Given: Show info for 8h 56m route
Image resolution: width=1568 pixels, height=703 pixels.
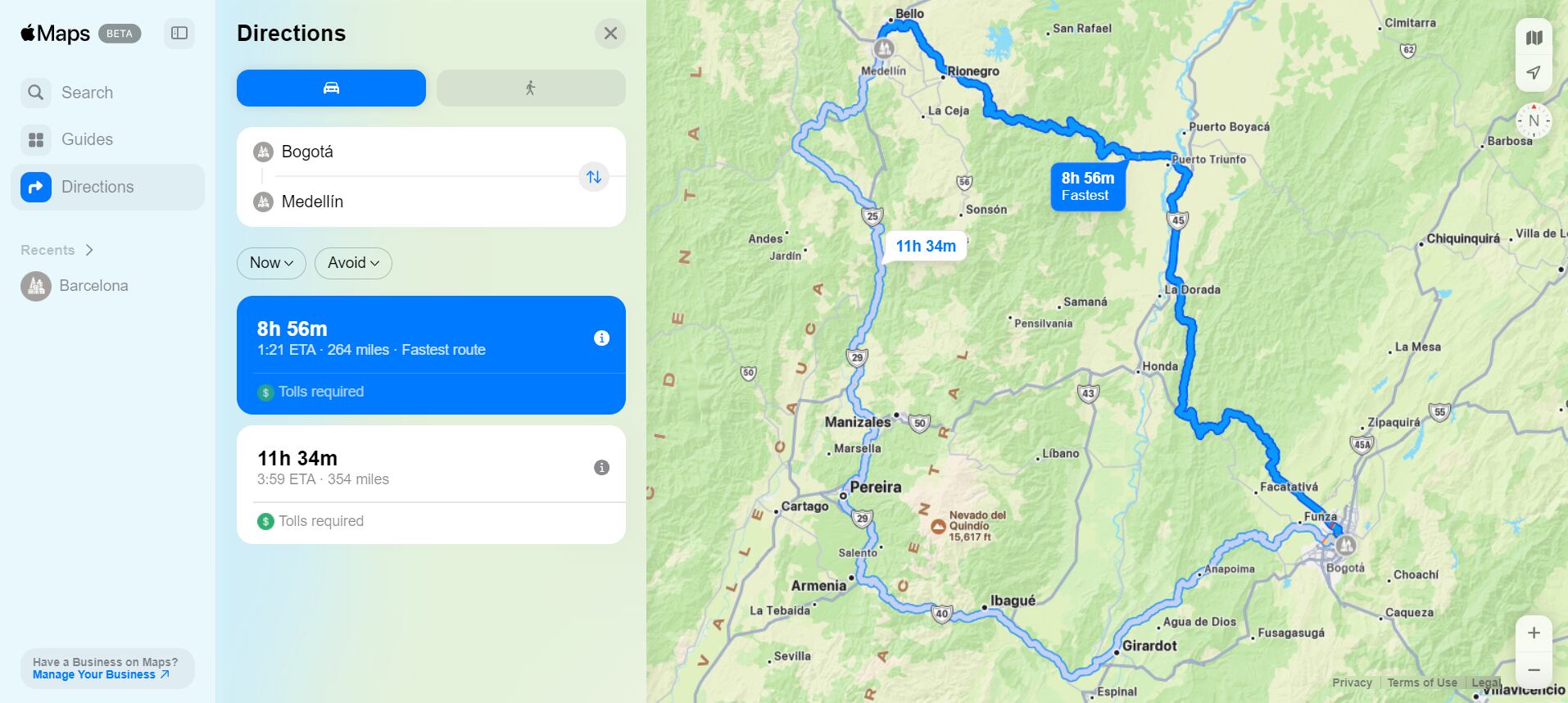Looking at the screenshot, I should [601, 338].
